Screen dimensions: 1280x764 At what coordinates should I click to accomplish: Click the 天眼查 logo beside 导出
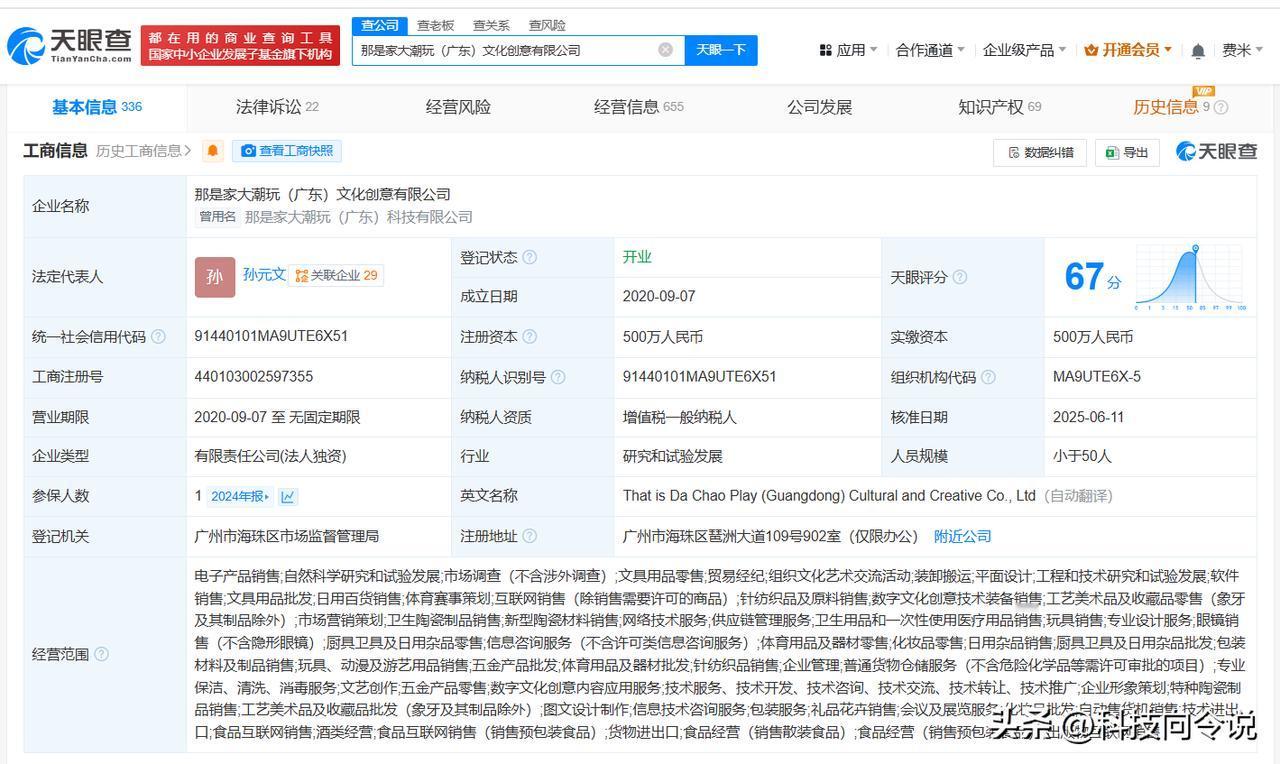point(1216,151)
